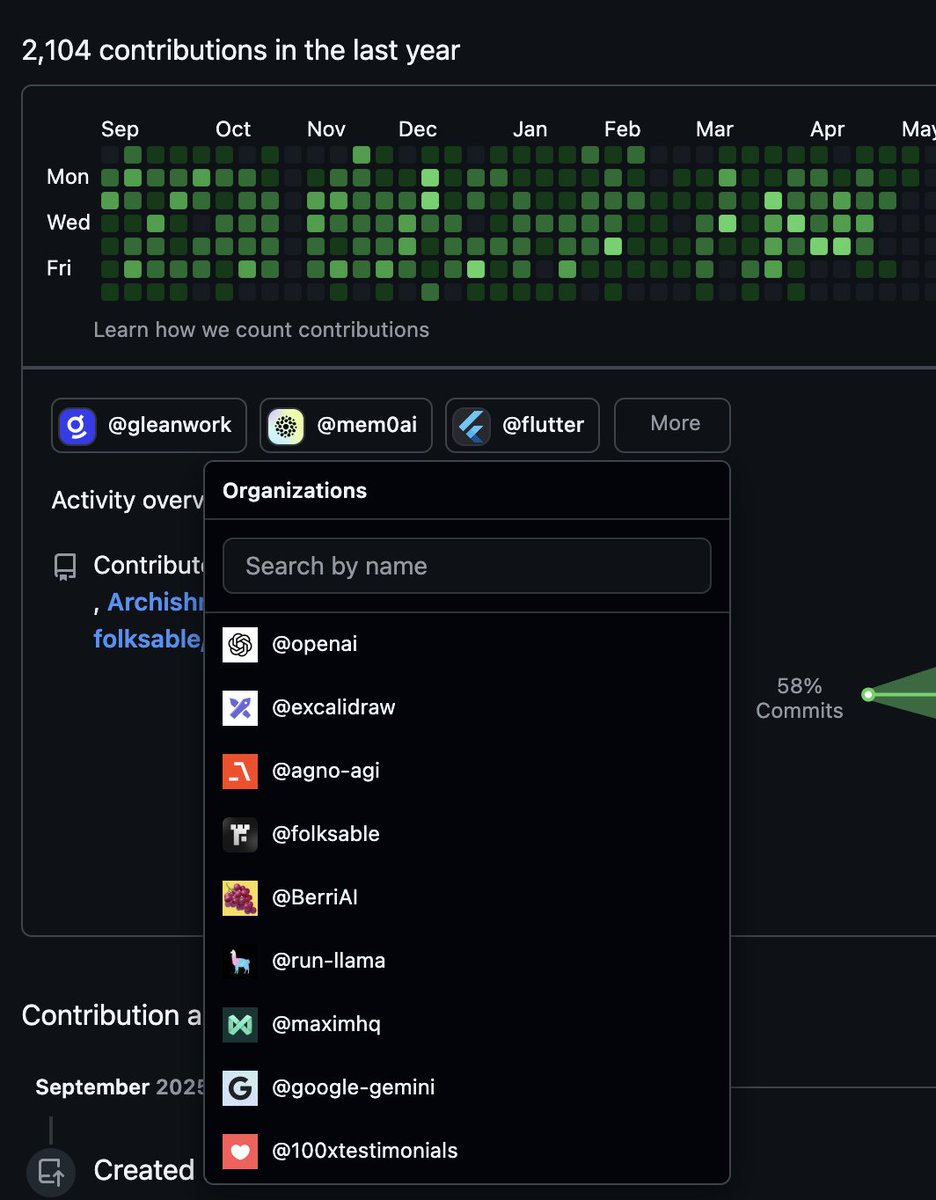Click the mem0ai logo icon
936x1200 pixels.
click(x=286, y=426)
